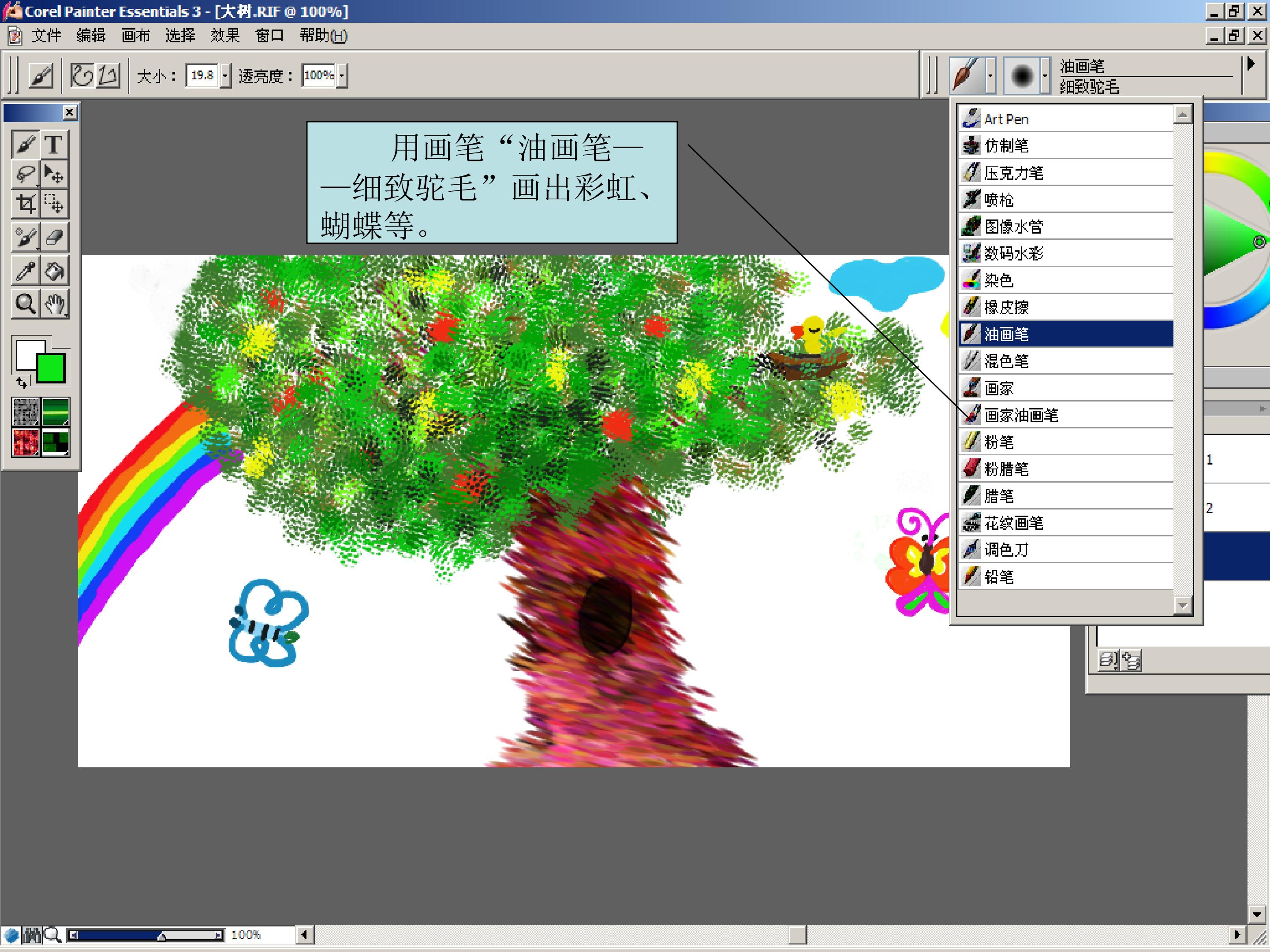This screenshot has height=952, width=1270.
Task: Click the canvas zoom slider at bottom
Action: click(146, 936)
